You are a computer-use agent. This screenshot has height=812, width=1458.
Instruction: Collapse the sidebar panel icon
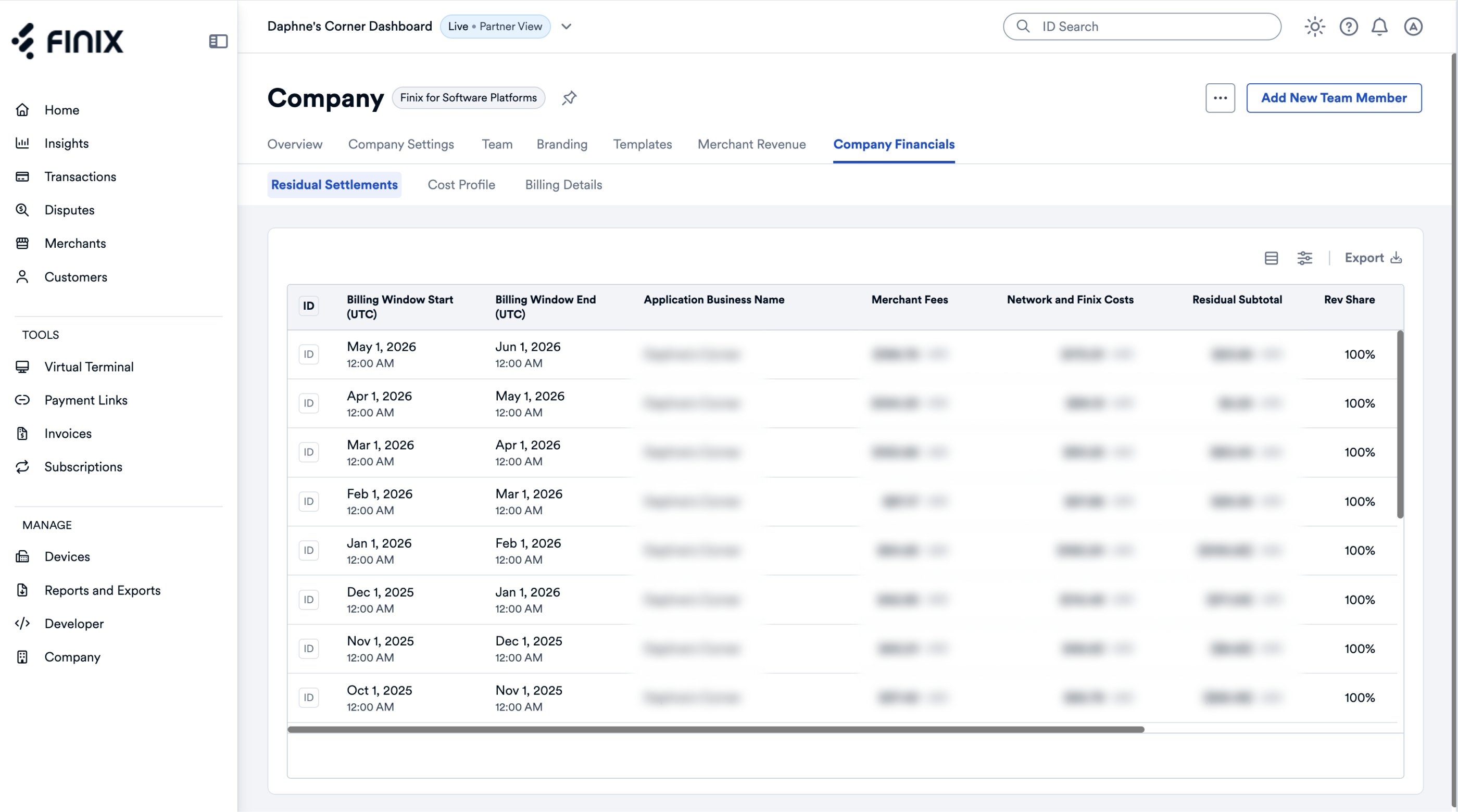click(218, 41)
